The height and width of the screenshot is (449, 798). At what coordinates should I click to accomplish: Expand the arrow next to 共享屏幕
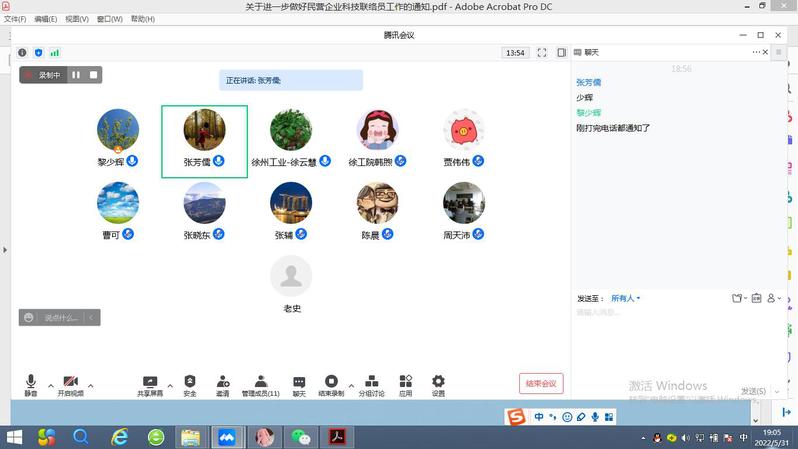click(x=170, y=385)
